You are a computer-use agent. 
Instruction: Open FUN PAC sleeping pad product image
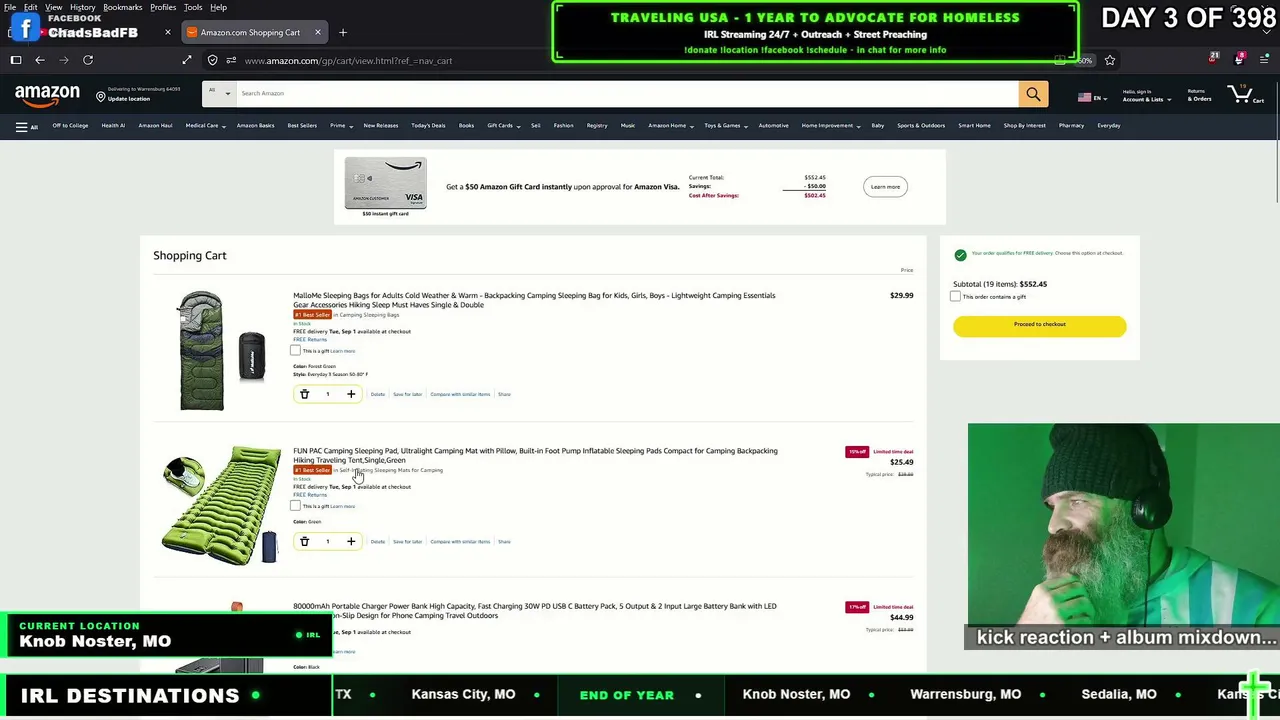pos(221,506)
